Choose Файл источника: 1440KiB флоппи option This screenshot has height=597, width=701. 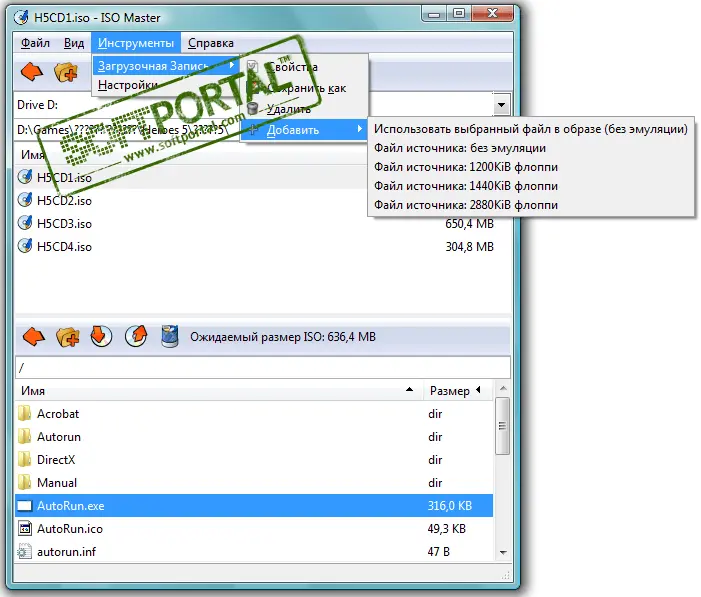(x=466, y=186)
